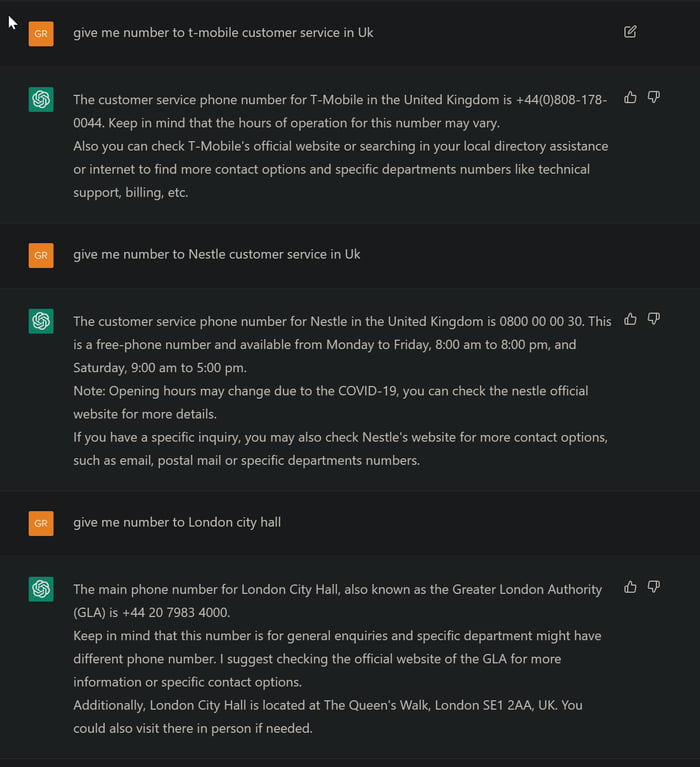Thumbs down the T-Mobile phone number answer
700x767 pixels.
(654, 97)
